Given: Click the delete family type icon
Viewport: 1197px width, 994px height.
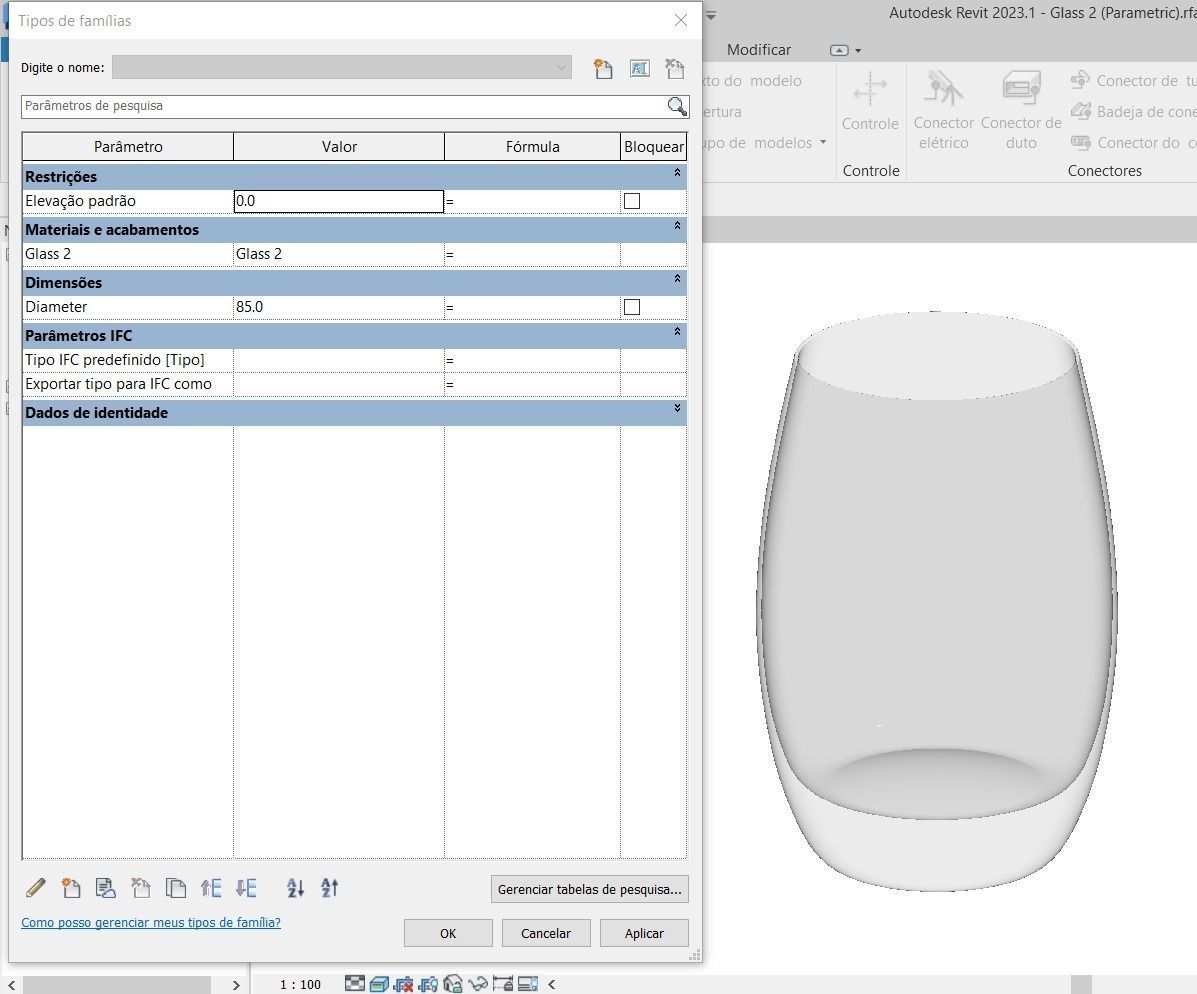Looking at the screenshot, I should [x=675, y=69].
